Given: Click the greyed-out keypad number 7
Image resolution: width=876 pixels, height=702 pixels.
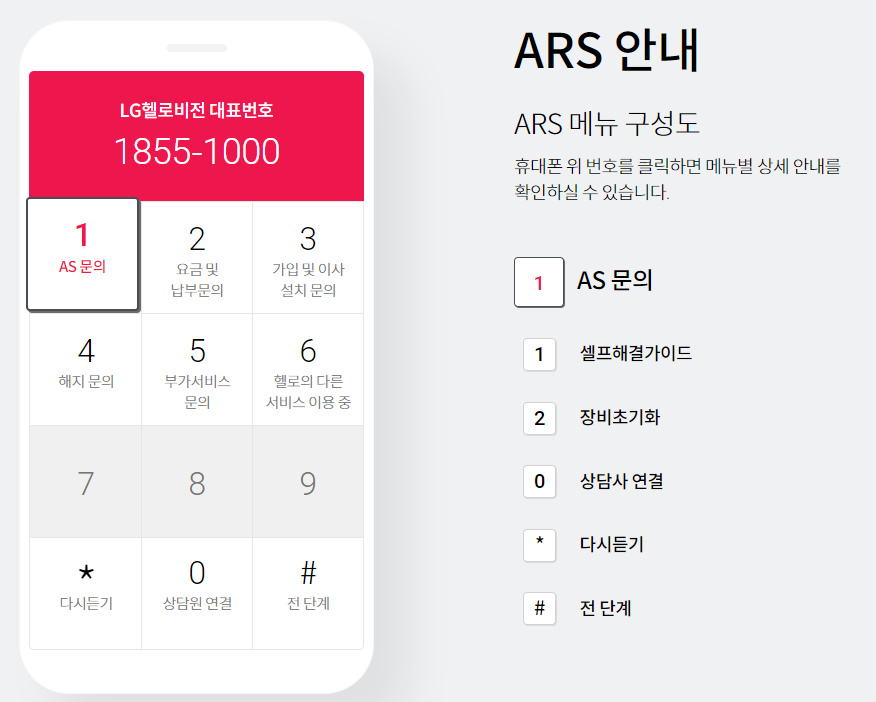Looking at the screenshot, I should click(85, 482).
